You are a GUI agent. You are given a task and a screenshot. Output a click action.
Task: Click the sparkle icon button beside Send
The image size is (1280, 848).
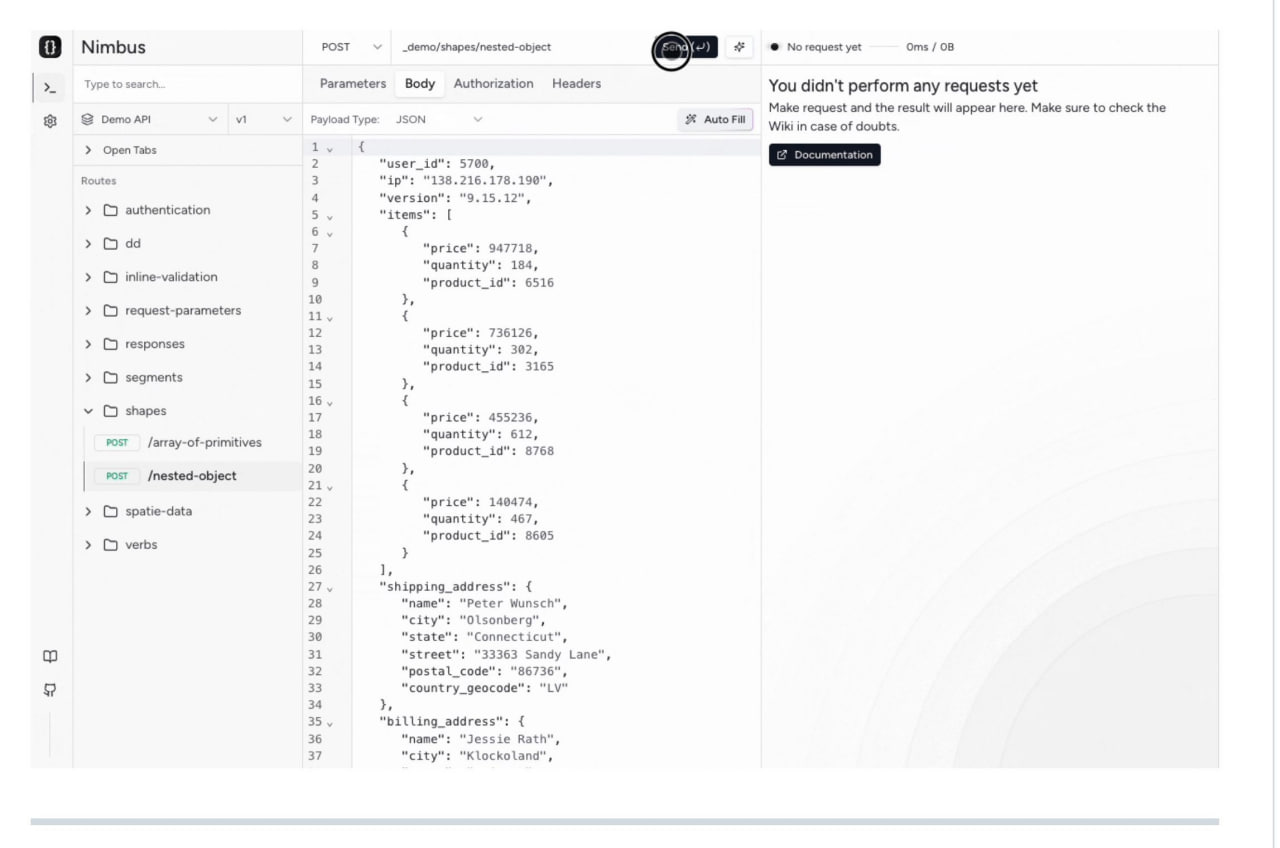[740, 47]
